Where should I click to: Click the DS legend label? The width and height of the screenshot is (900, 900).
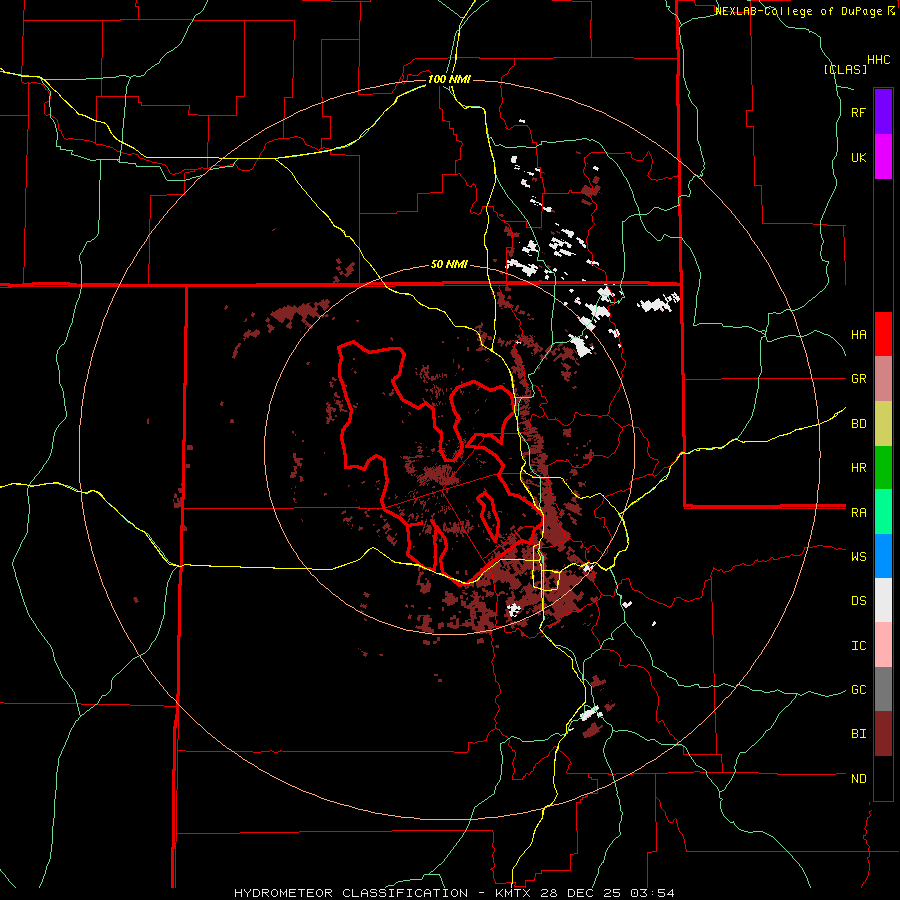tap(858, 601)
